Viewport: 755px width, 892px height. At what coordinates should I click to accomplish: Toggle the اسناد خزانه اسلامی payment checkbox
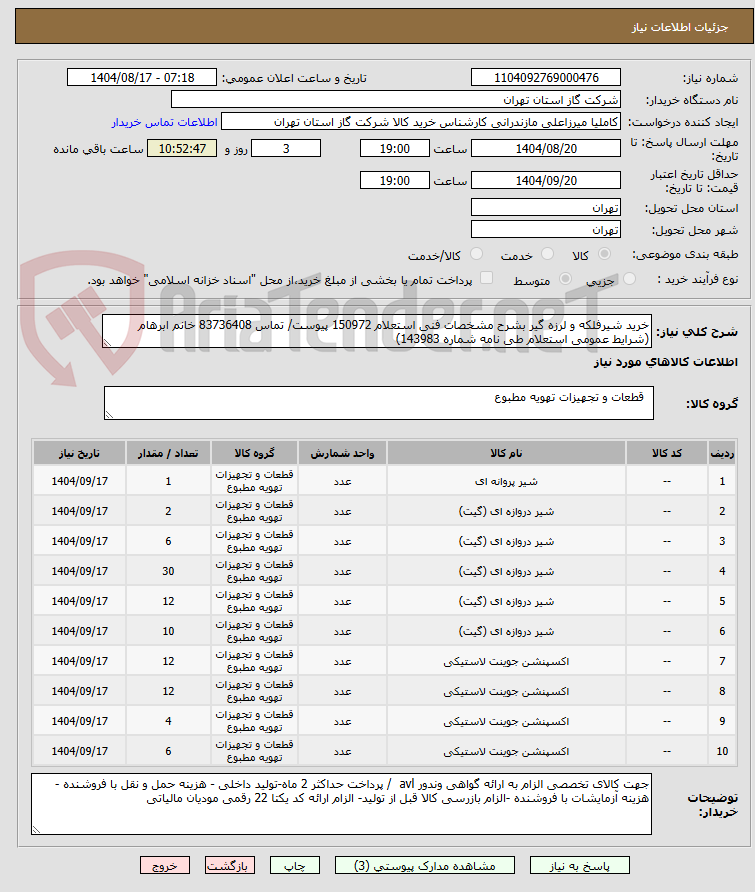click(x=486, y=278)
